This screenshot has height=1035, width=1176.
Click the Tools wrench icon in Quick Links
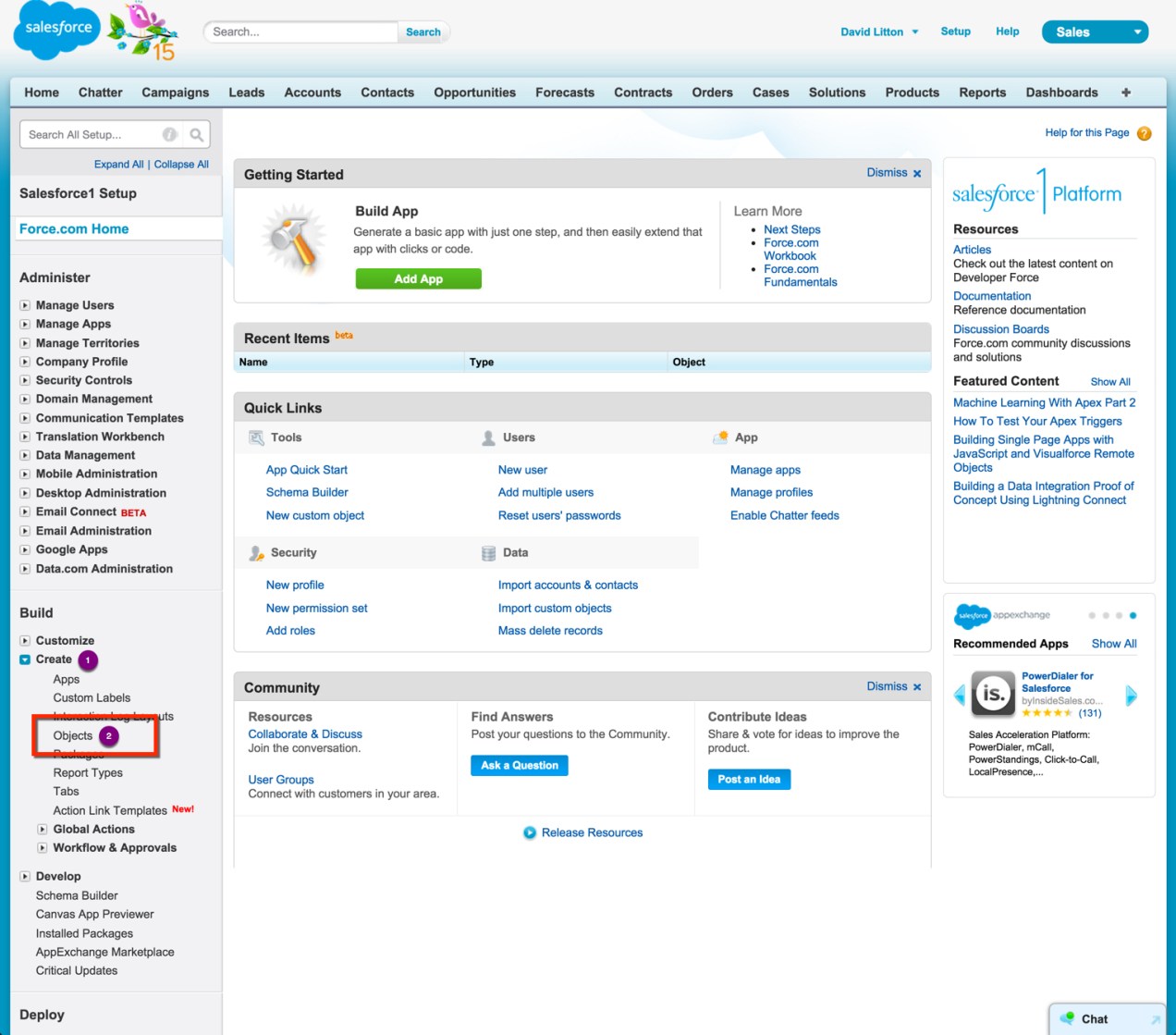pos(255,437)
